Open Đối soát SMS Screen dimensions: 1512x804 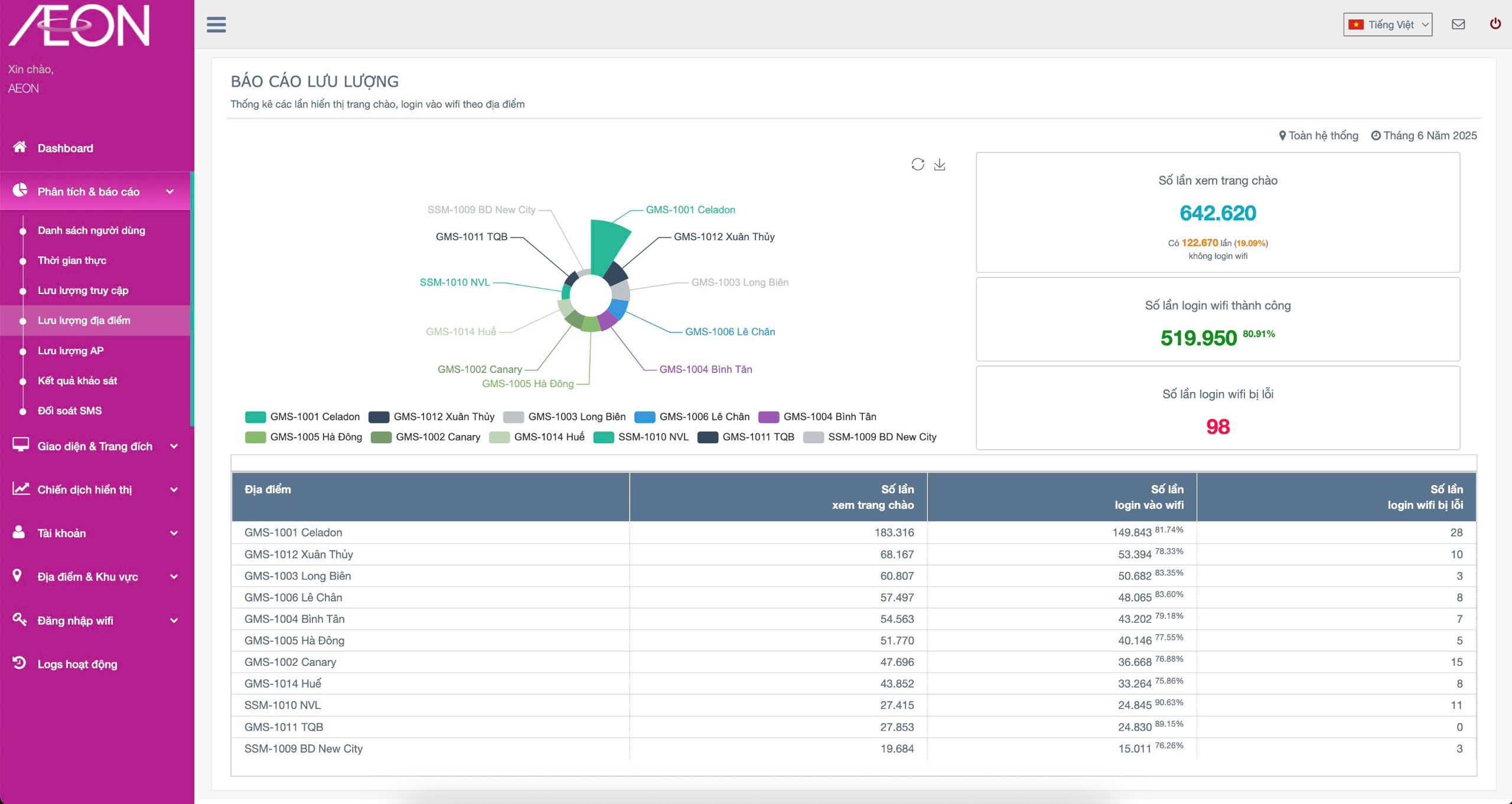70,411
